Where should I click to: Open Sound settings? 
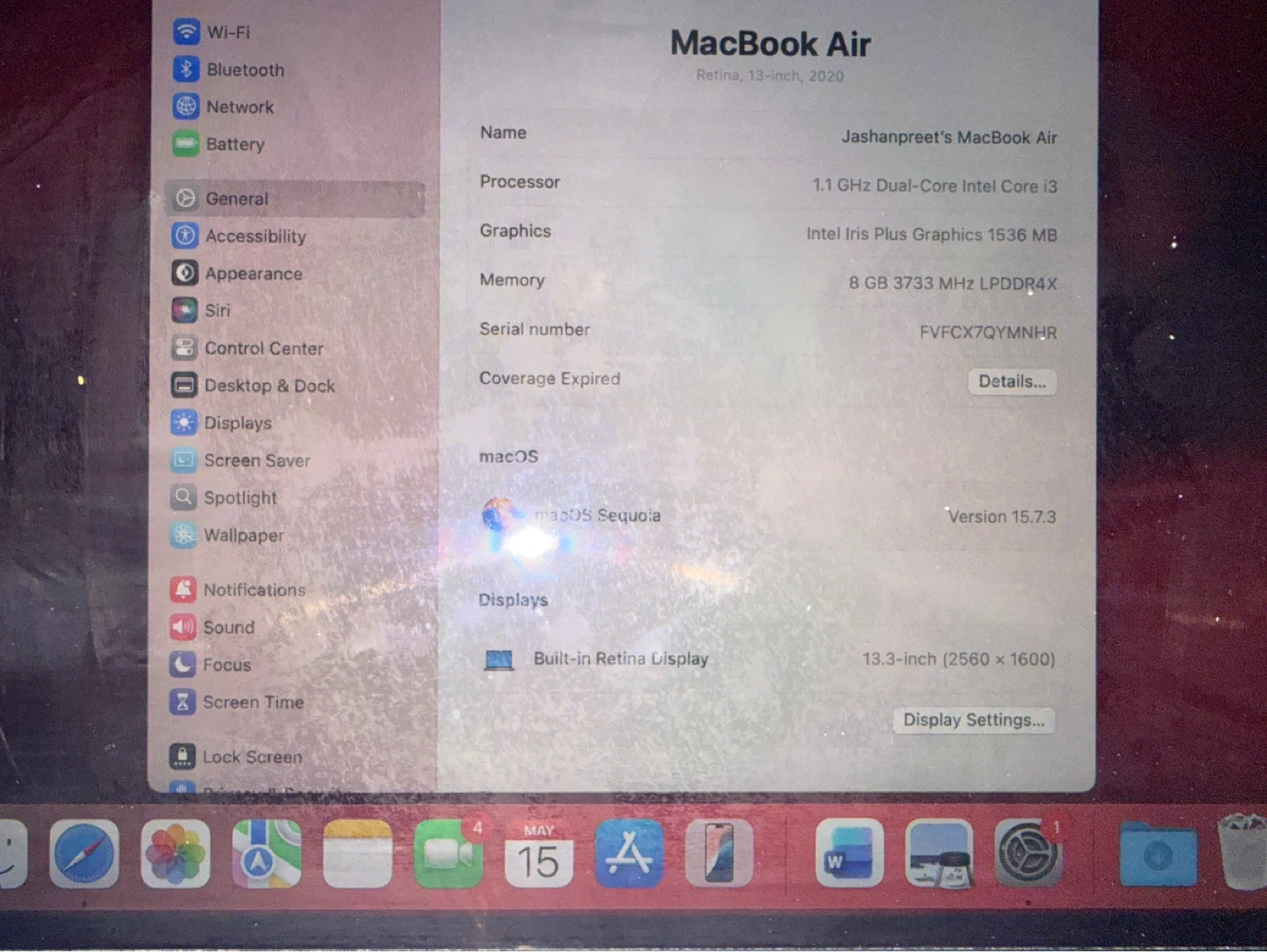coord(212,627)
